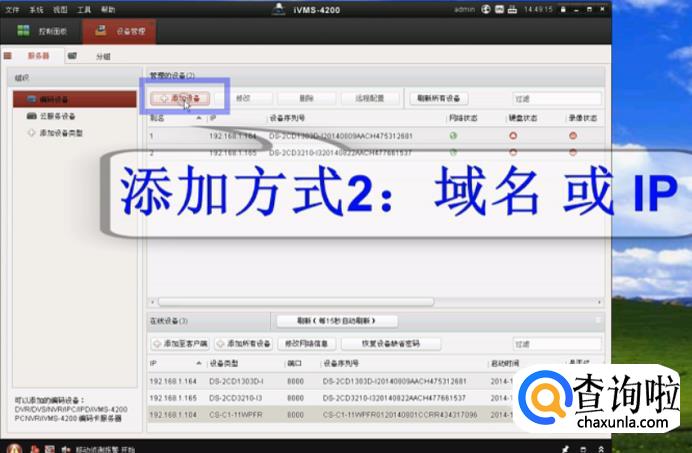Click the managed devices filter field
The image size is (692, 453).
pyautogui.click(x=557, y=99)
